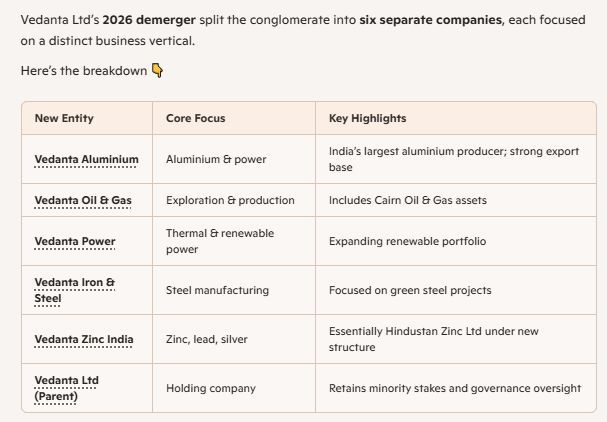Open the Vedanta Iron & Steel link
The width and height of the screenshot is (607, 422).
click(75, 290)
